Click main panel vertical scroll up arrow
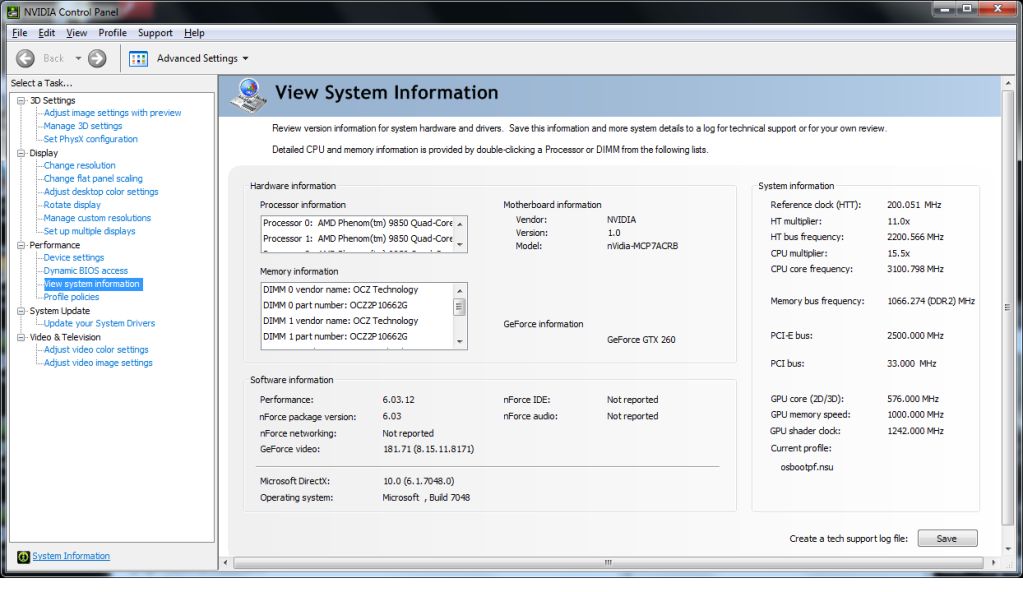Image resolution: width=1023 pixels, height=592 pixels. (x=1008, y=83)
